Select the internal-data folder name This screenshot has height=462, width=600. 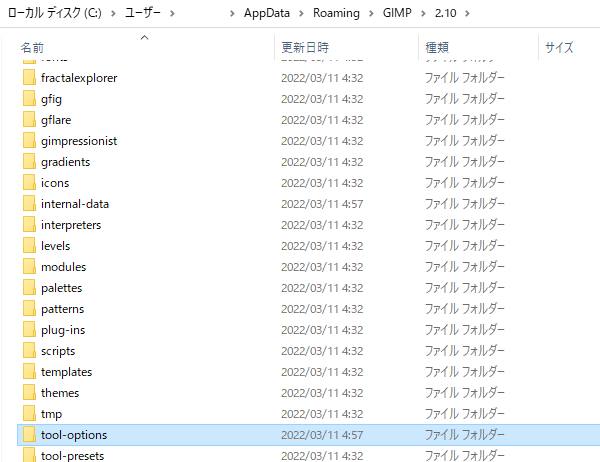click(75, 204)
